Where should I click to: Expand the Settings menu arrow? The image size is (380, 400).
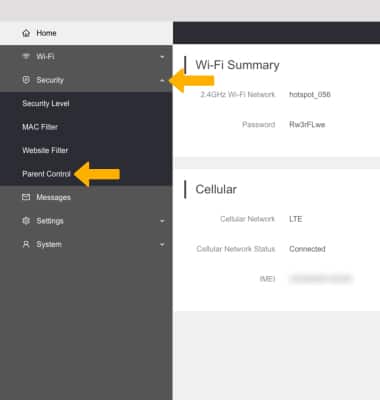click(x=162, y=221)
